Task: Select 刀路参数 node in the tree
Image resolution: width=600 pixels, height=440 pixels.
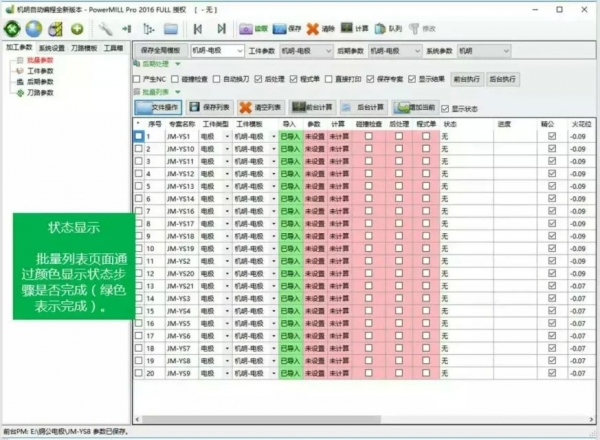Action: coord(40,93)
